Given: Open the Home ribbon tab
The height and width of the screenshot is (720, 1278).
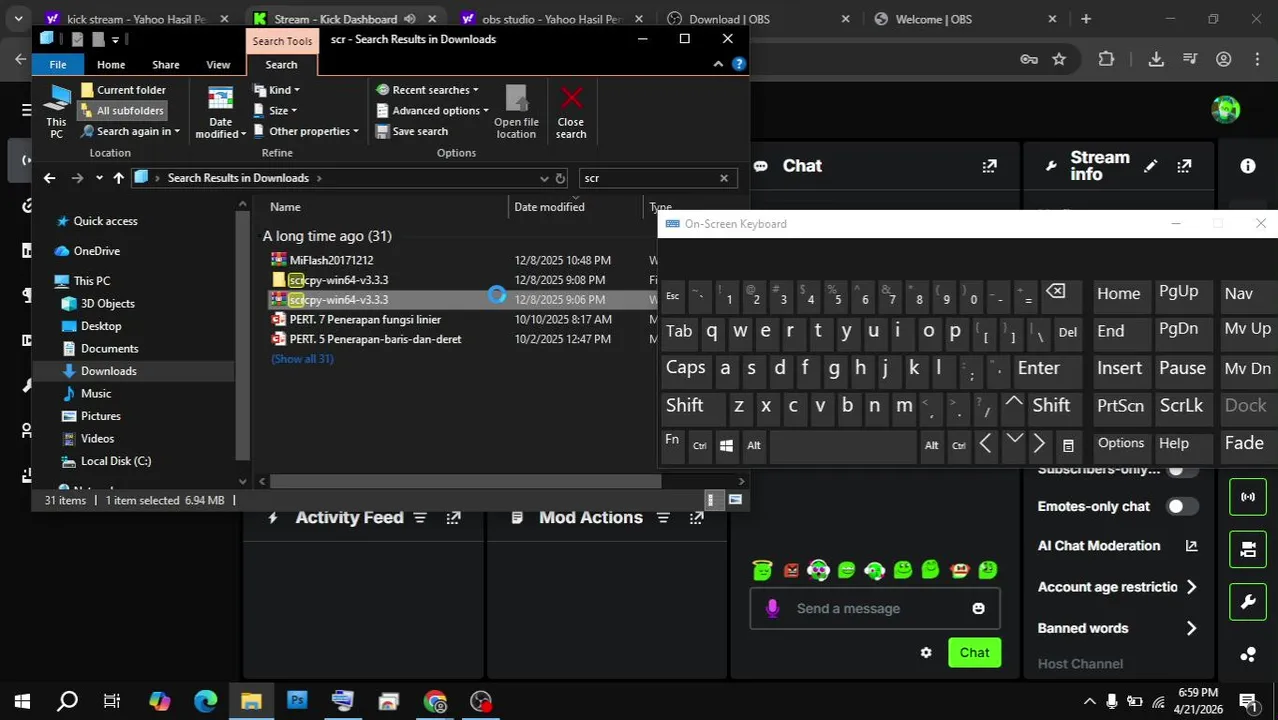Looking at the screenshot, I should click(x=111, y=64).
